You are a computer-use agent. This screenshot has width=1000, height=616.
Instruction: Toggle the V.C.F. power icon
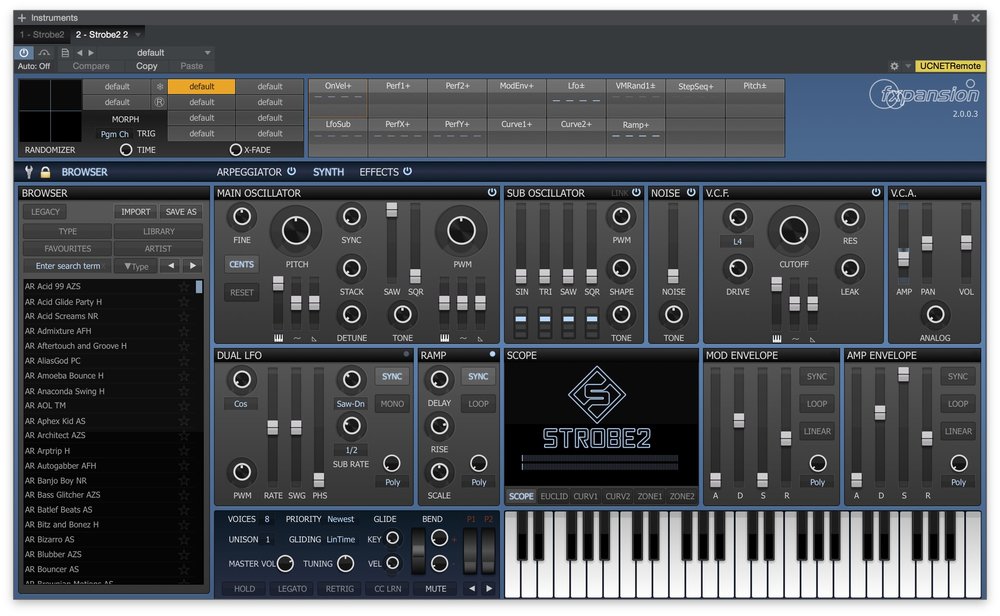[876, 192]
